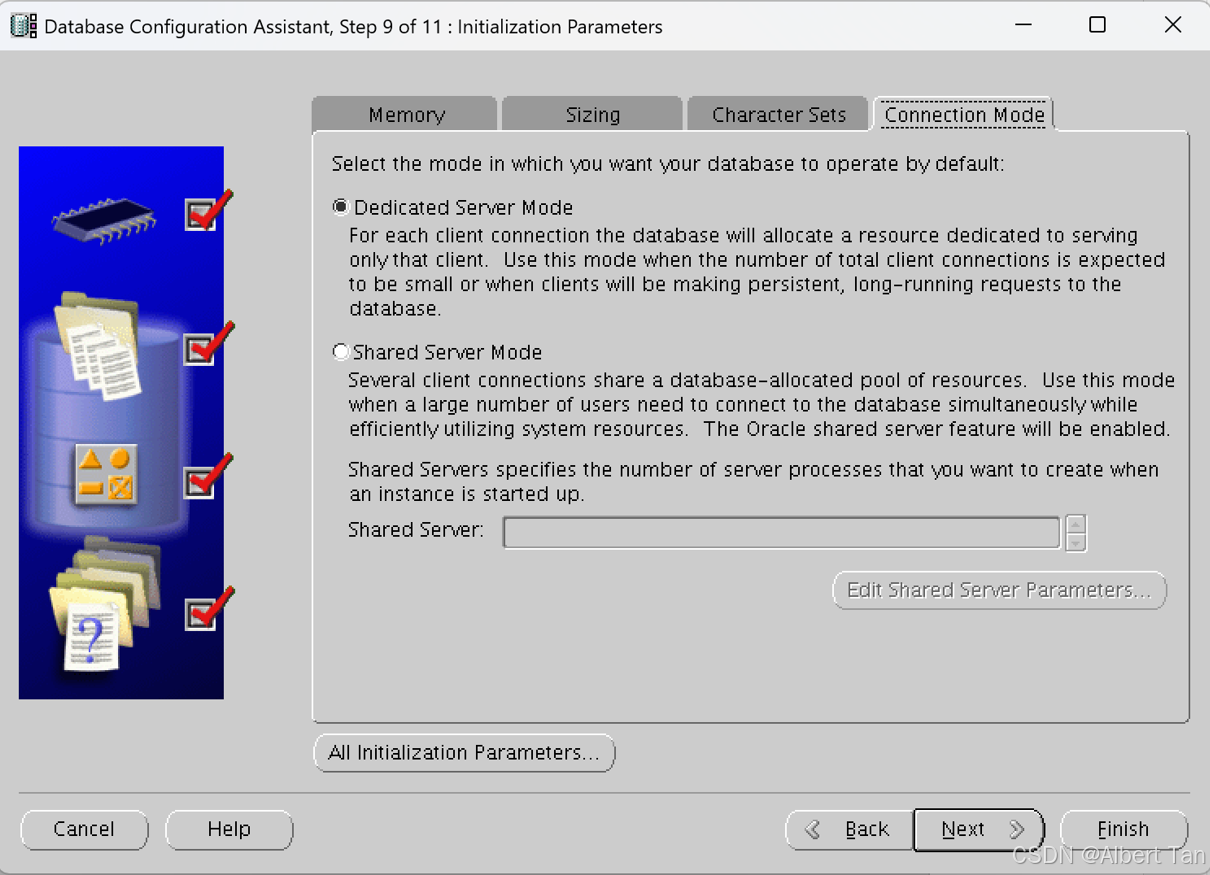Click inside the Shared Server input field
Viewport: 1210px width, 875px height.
[782, 532]
